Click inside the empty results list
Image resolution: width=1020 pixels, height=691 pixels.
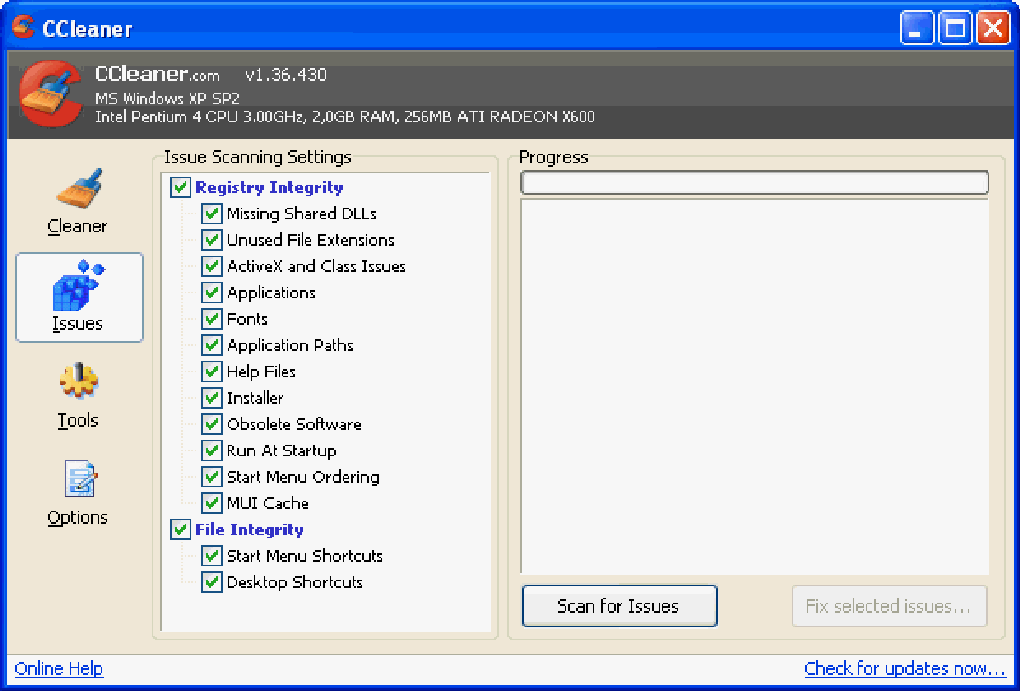click(755, 386)
